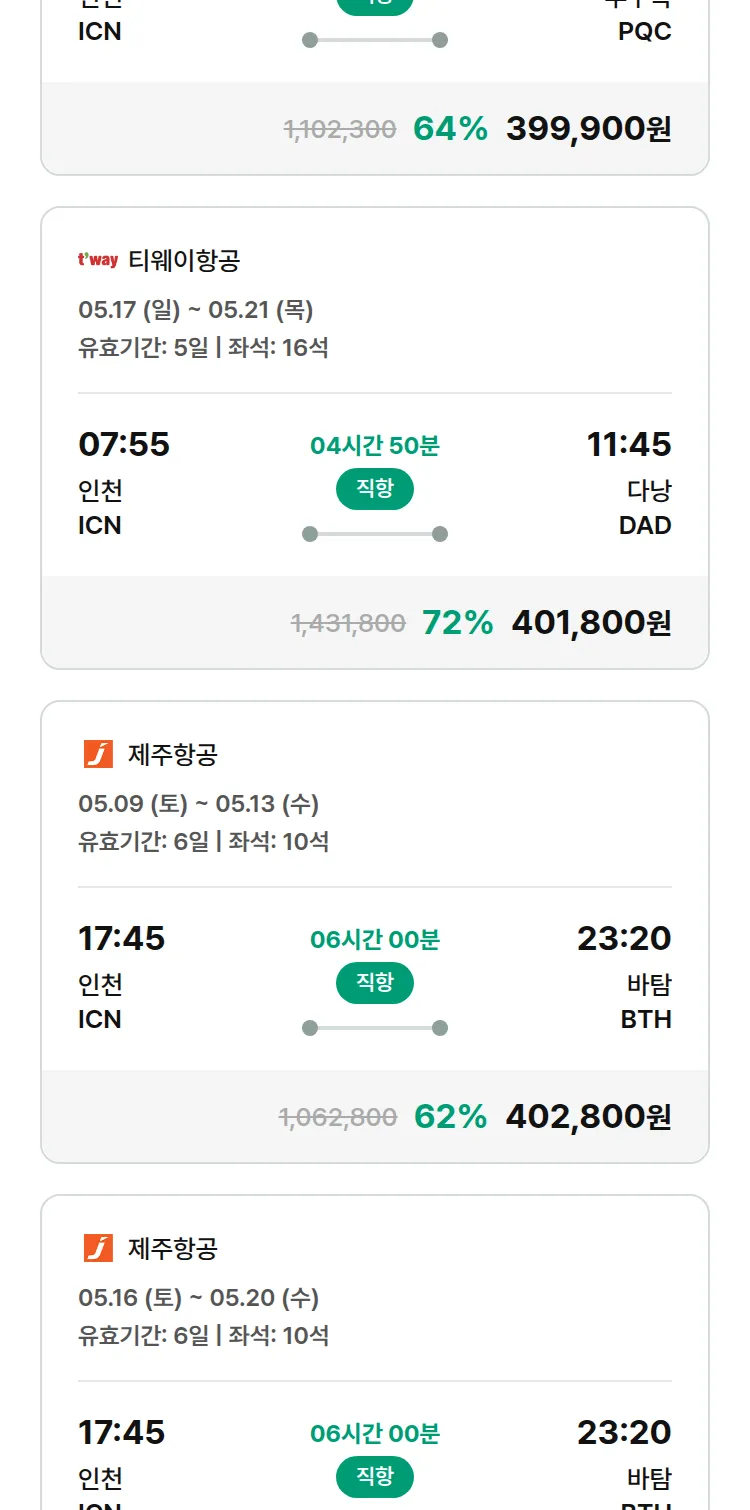Click the route line on the Da Nang flight

(x=375, y=534)
